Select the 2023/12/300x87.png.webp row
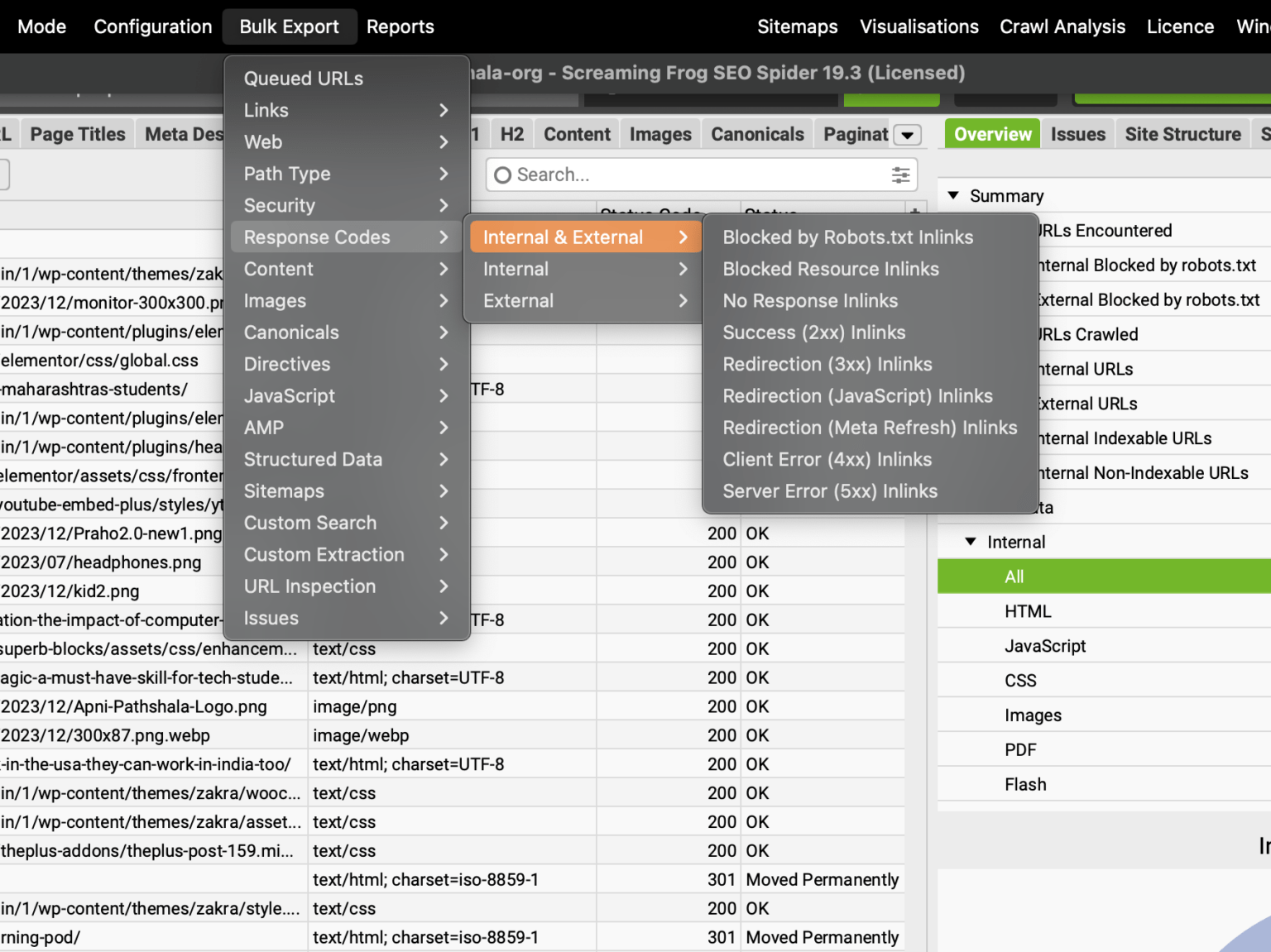The width and height of the screenshot is (1271, 952). 453,735
